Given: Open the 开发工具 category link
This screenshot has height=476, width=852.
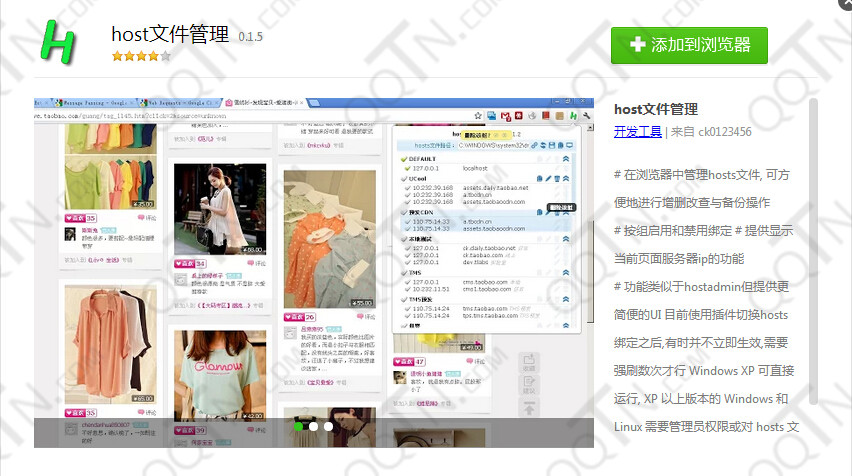Looking at the screenshot, I should pos(637,131).
